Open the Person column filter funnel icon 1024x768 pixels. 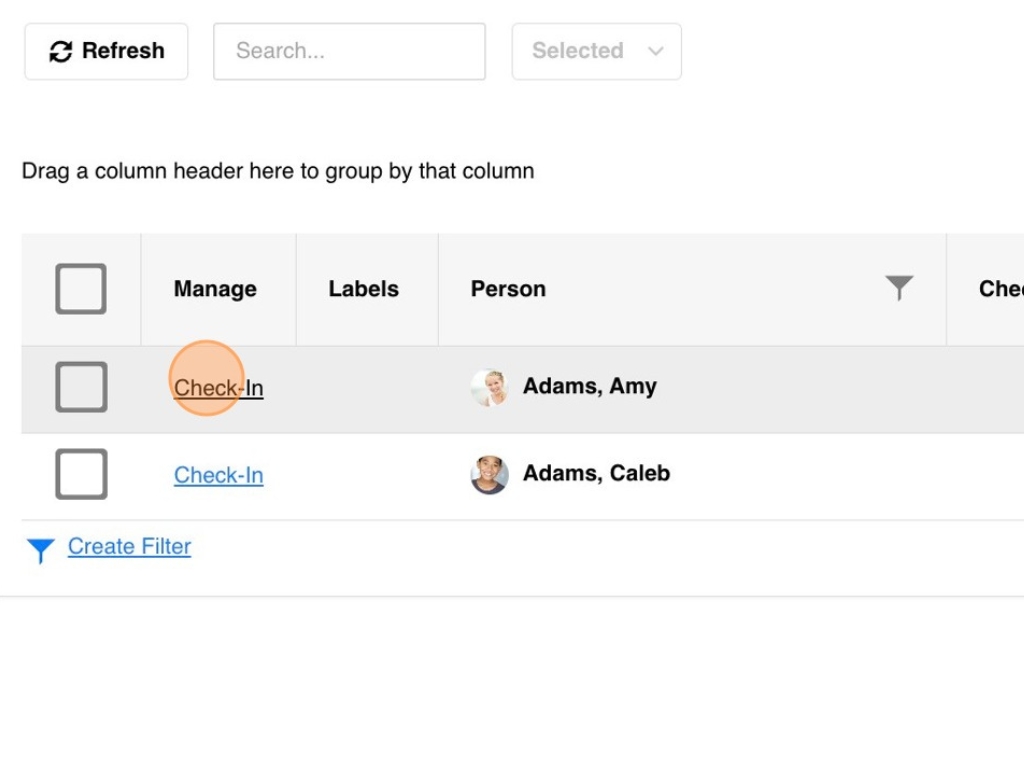(899, 288)
